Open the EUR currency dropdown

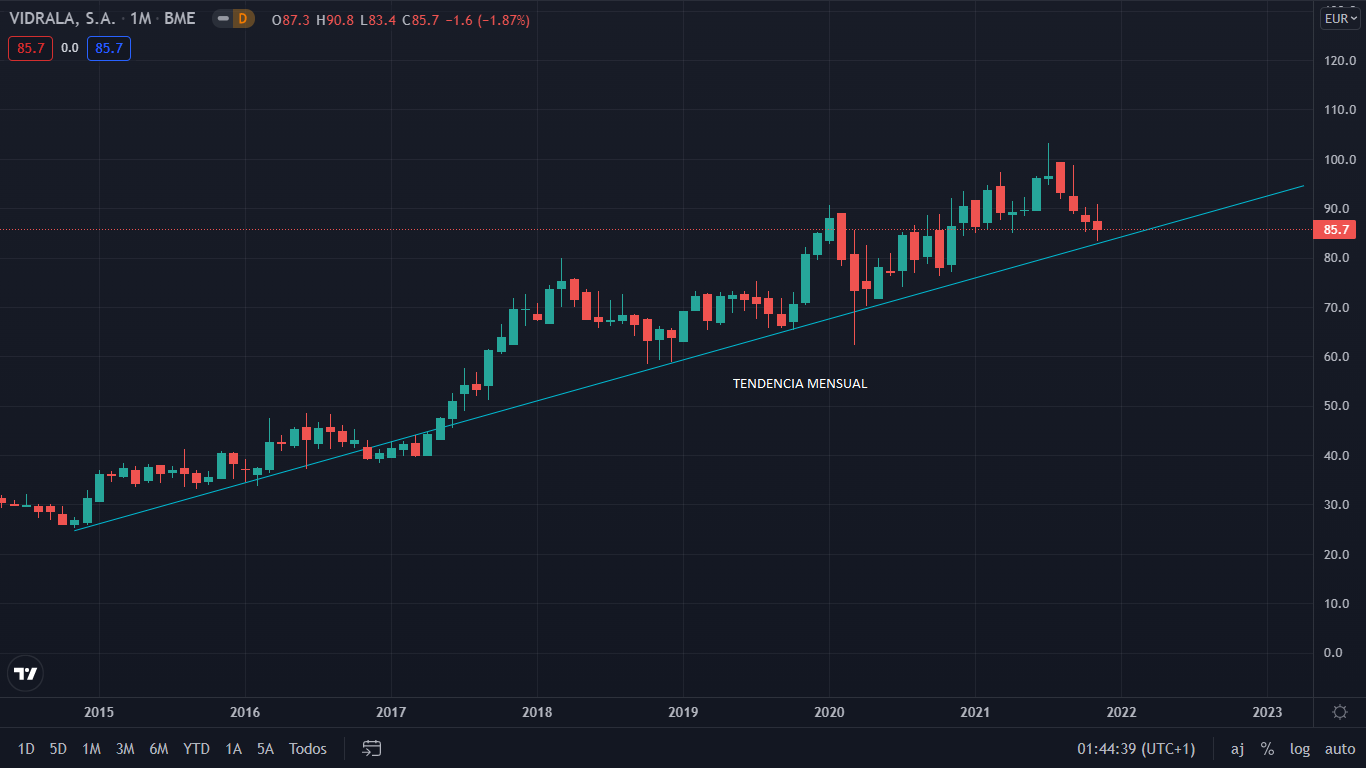click(1340, 19)
